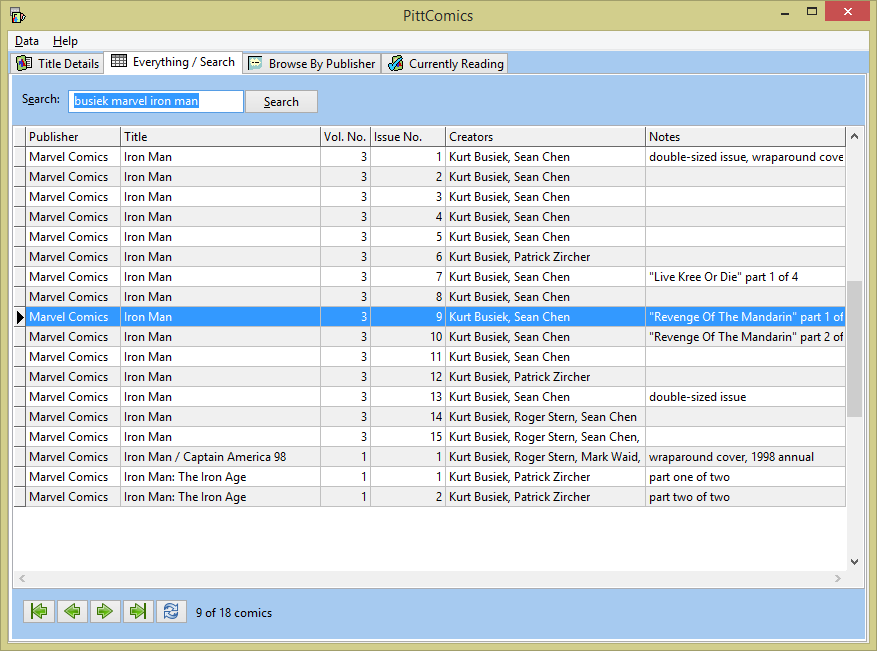The width and height of the screenshot is (877, 651).
Task: Click horizontal scrollbar left arrow
Action: (22, 578)
